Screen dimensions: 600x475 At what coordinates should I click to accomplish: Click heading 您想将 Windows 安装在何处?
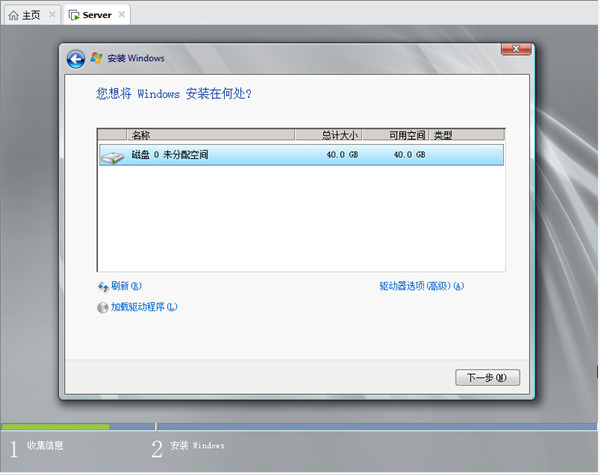174,94
